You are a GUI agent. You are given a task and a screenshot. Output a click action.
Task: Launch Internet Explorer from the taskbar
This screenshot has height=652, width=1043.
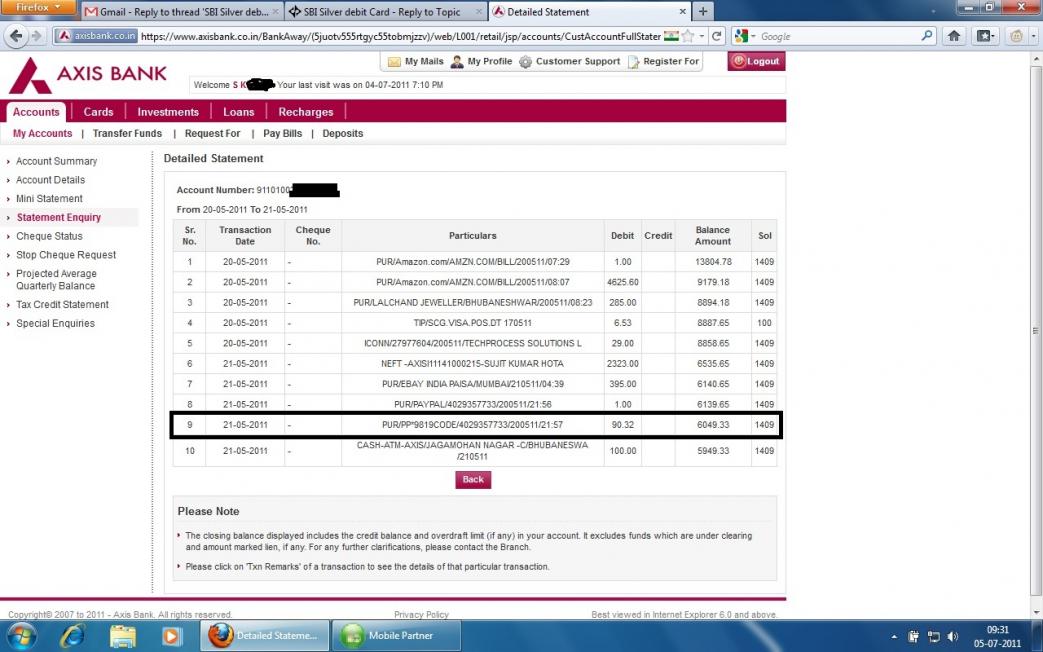tap(73, 636)
